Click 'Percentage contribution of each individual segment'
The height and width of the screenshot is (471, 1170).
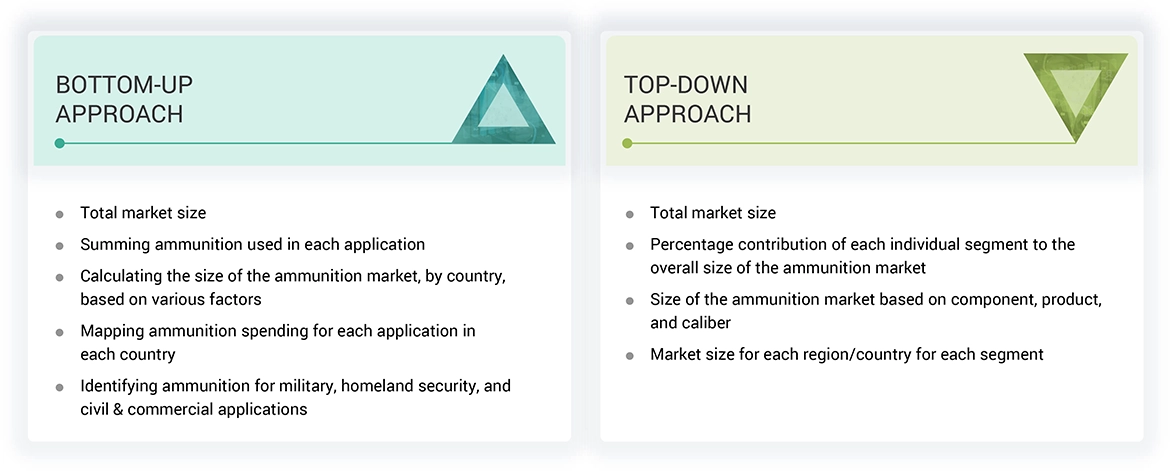coord(862,244)
